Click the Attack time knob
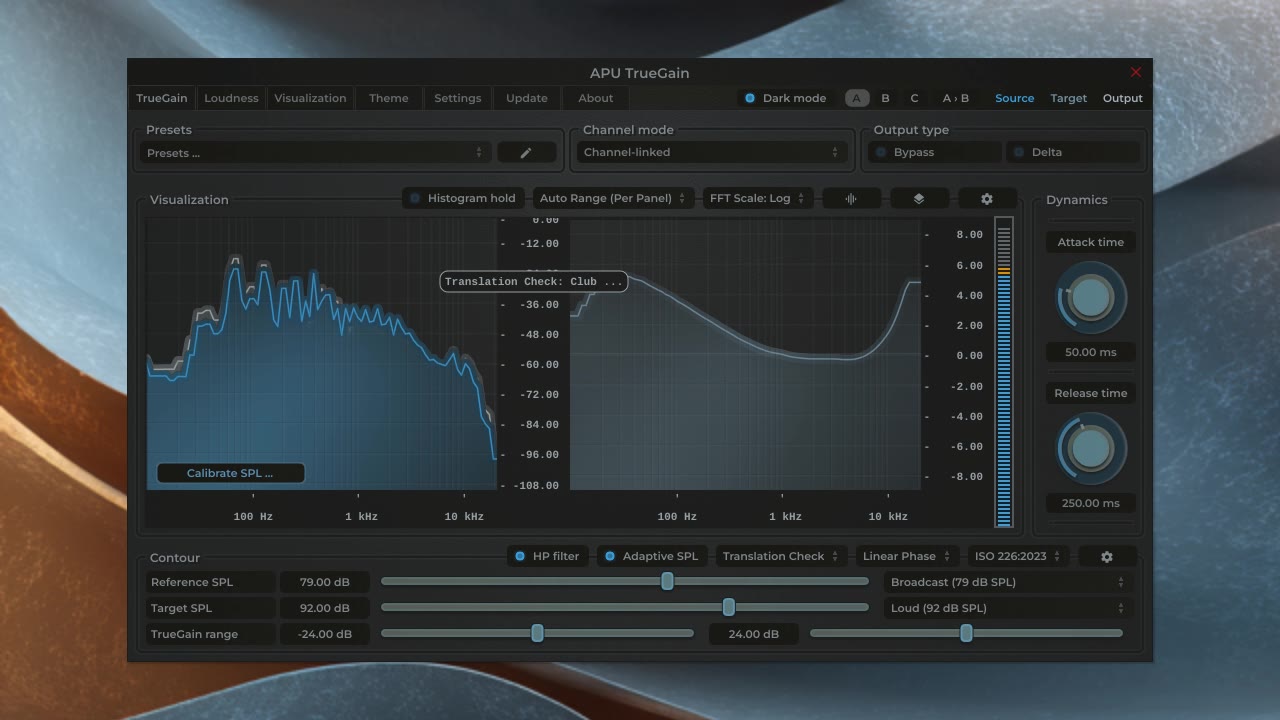The width and height of the screenshot is (1280, 720). click(x=1091, y=297)
